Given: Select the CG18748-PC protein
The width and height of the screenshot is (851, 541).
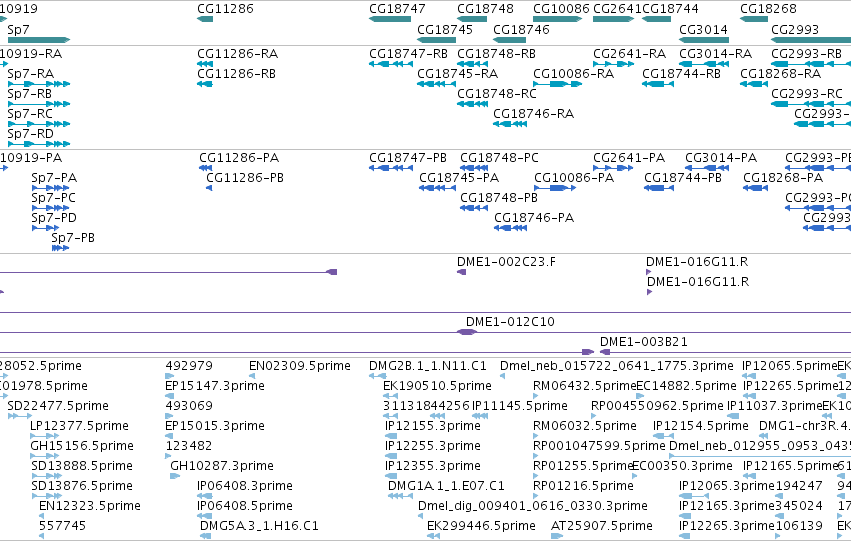Looking at the screenshot, I should pyautogui.click(x=500, y=158).
